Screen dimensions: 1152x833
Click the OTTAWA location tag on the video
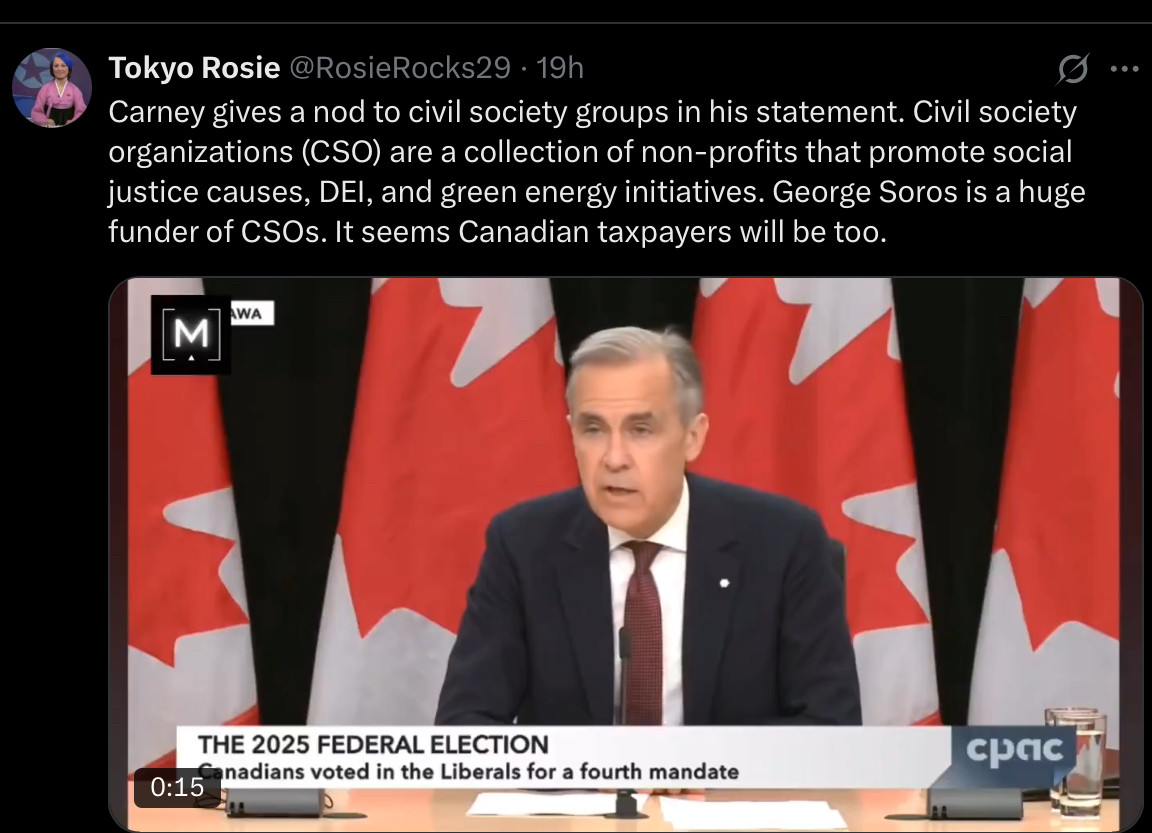251,314
